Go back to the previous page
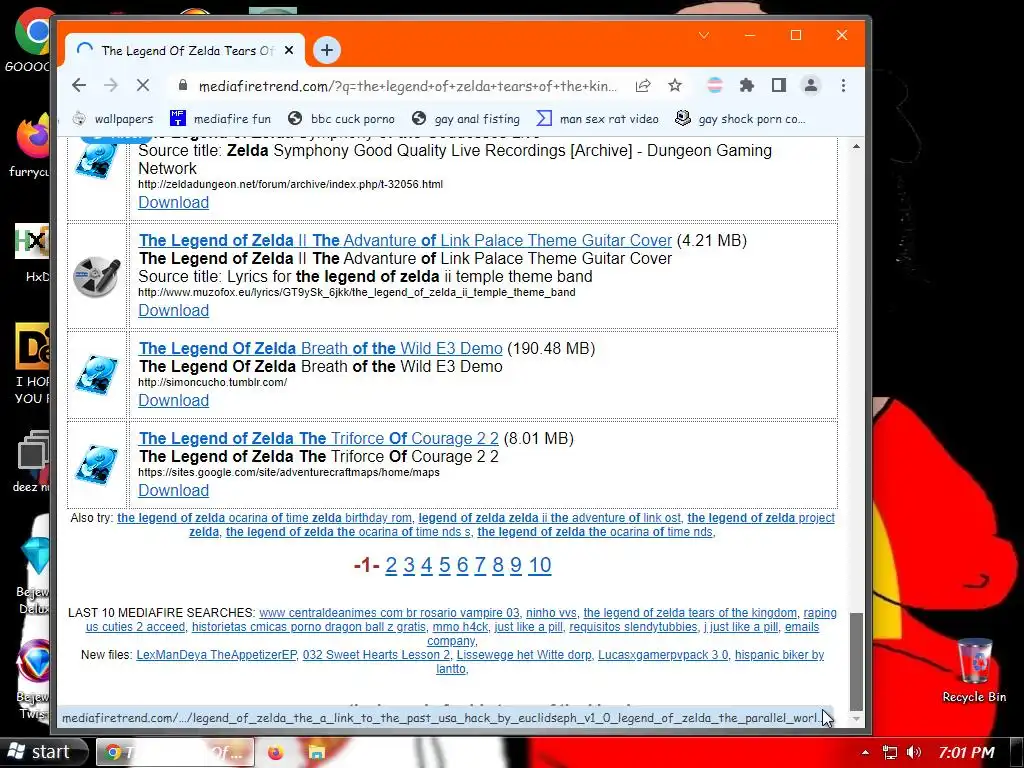This screenshot has height=768, width=1024. pos(79,86)
